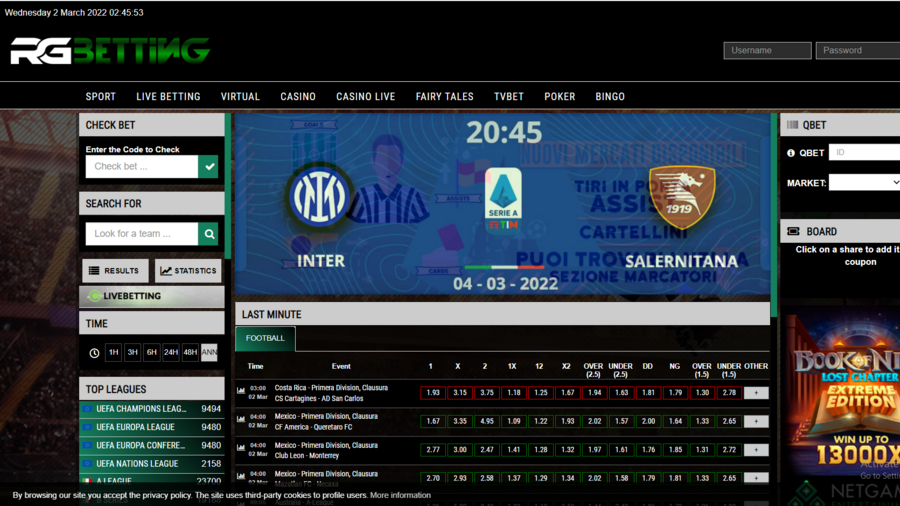The height and width of the screenshot is (506, 900).
Task: Open the POKER menu
Action: pyautogui.click(x=560, y=97)
